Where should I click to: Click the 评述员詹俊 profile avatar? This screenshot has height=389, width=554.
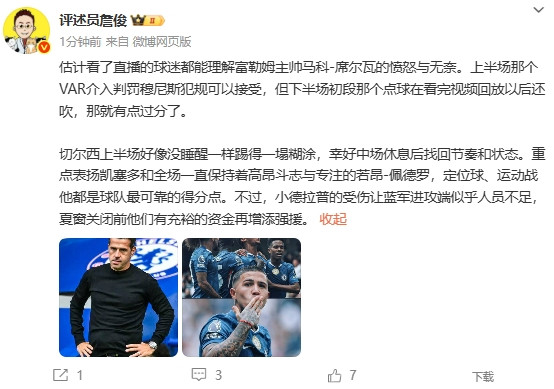pyautogui.click(x=26, y=30)
